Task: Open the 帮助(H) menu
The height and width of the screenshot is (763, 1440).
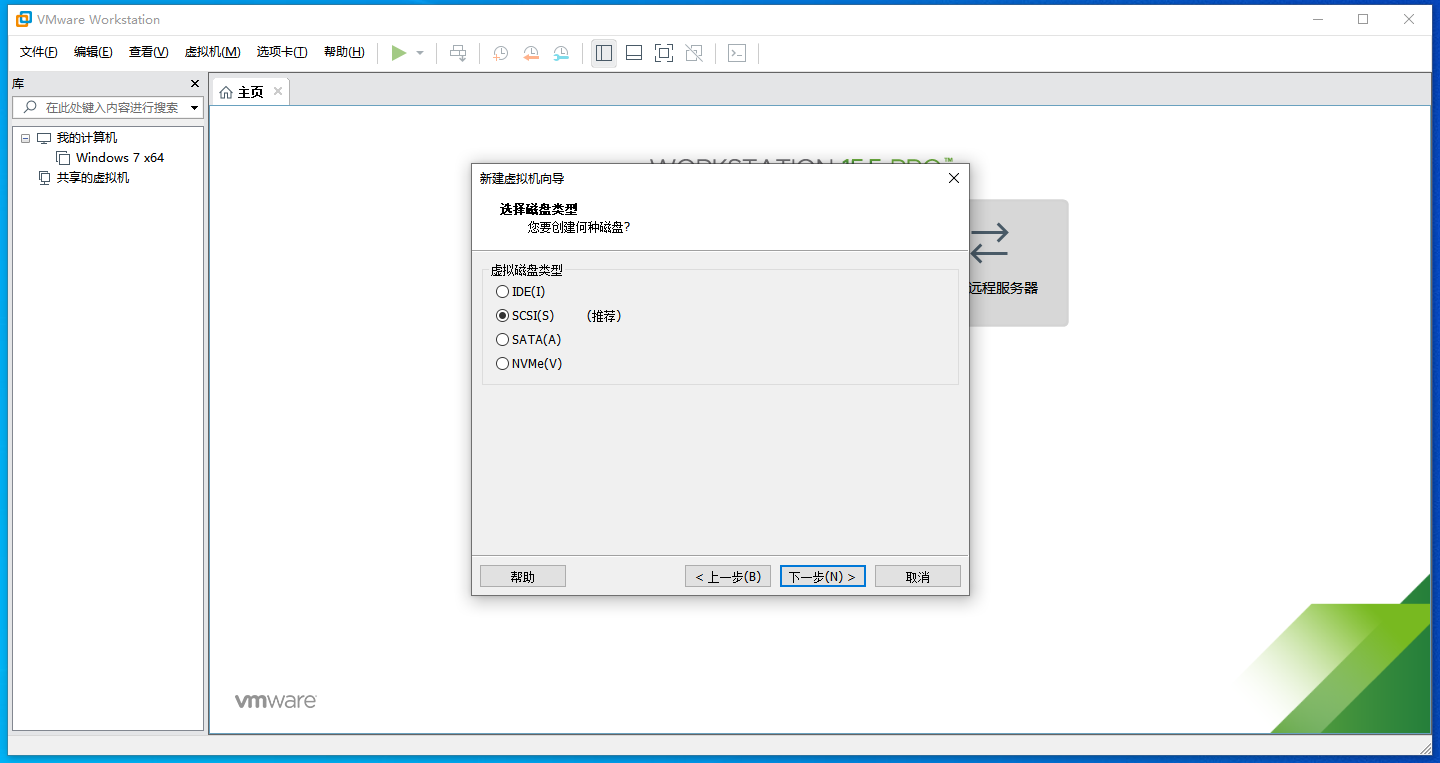Action: 344,52
